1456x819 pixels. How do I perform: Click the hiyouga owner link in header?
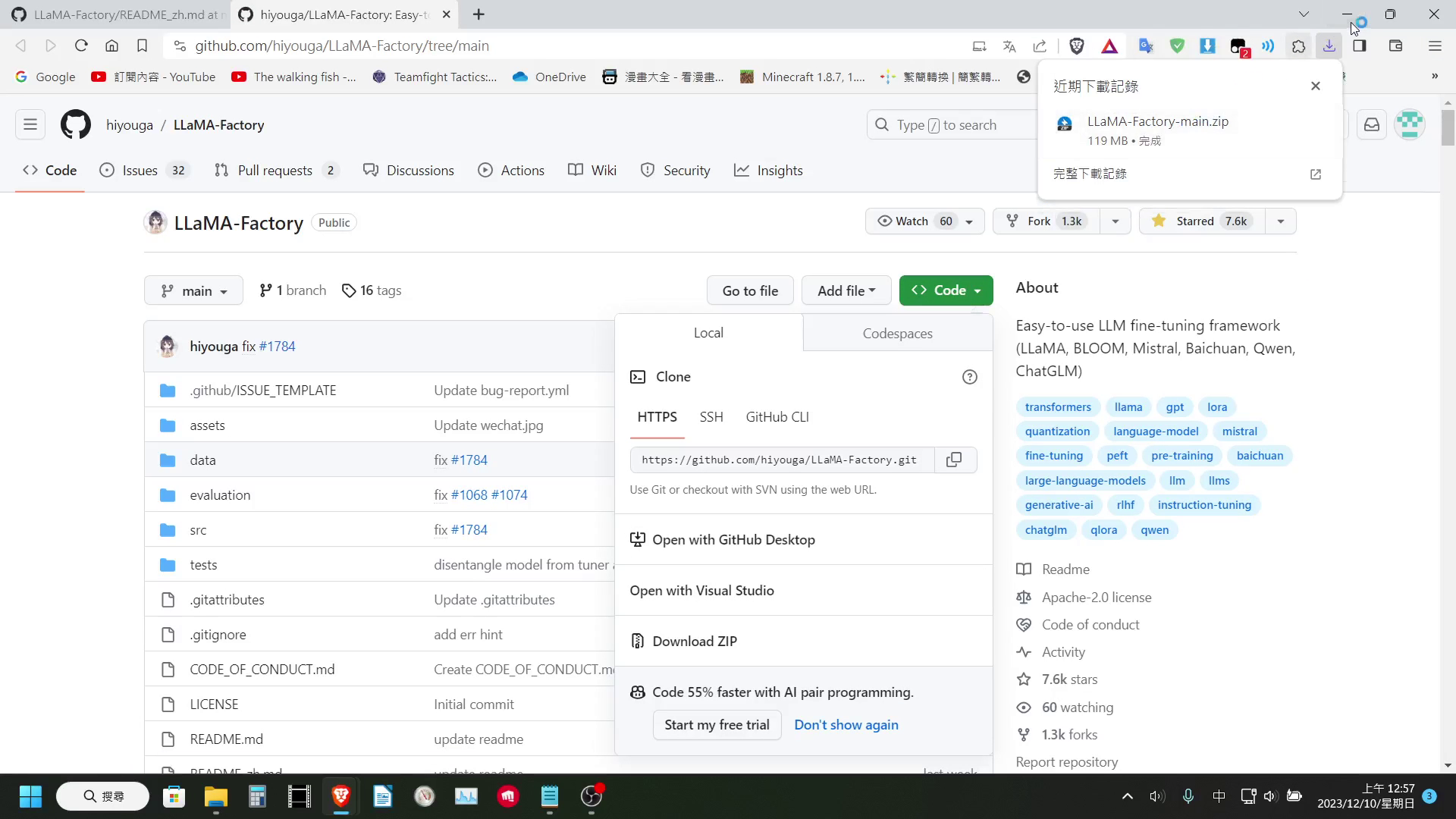[x=130, y=125]
